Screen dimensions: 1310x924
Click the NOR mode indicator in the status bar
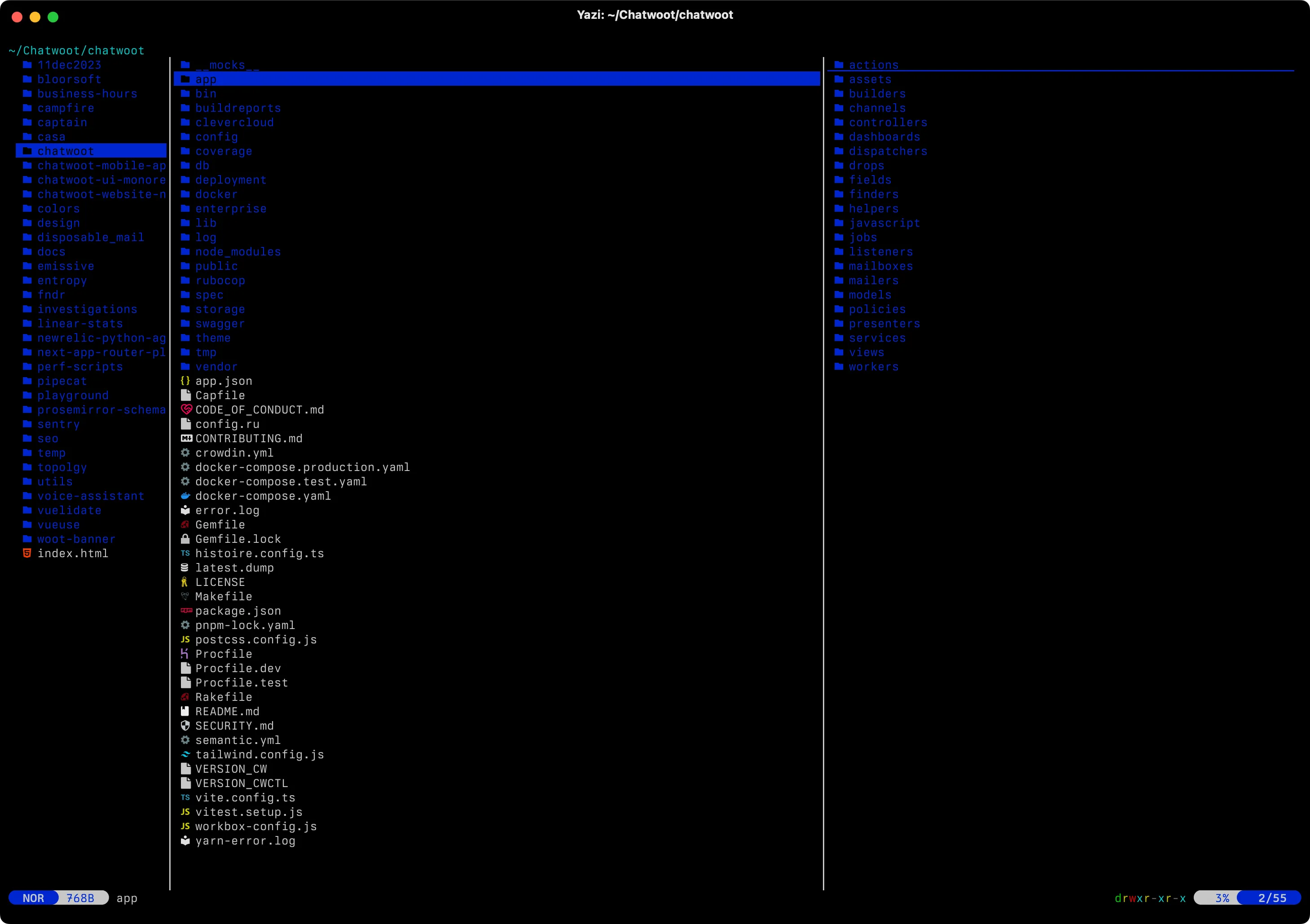click(x=33, y=898)
